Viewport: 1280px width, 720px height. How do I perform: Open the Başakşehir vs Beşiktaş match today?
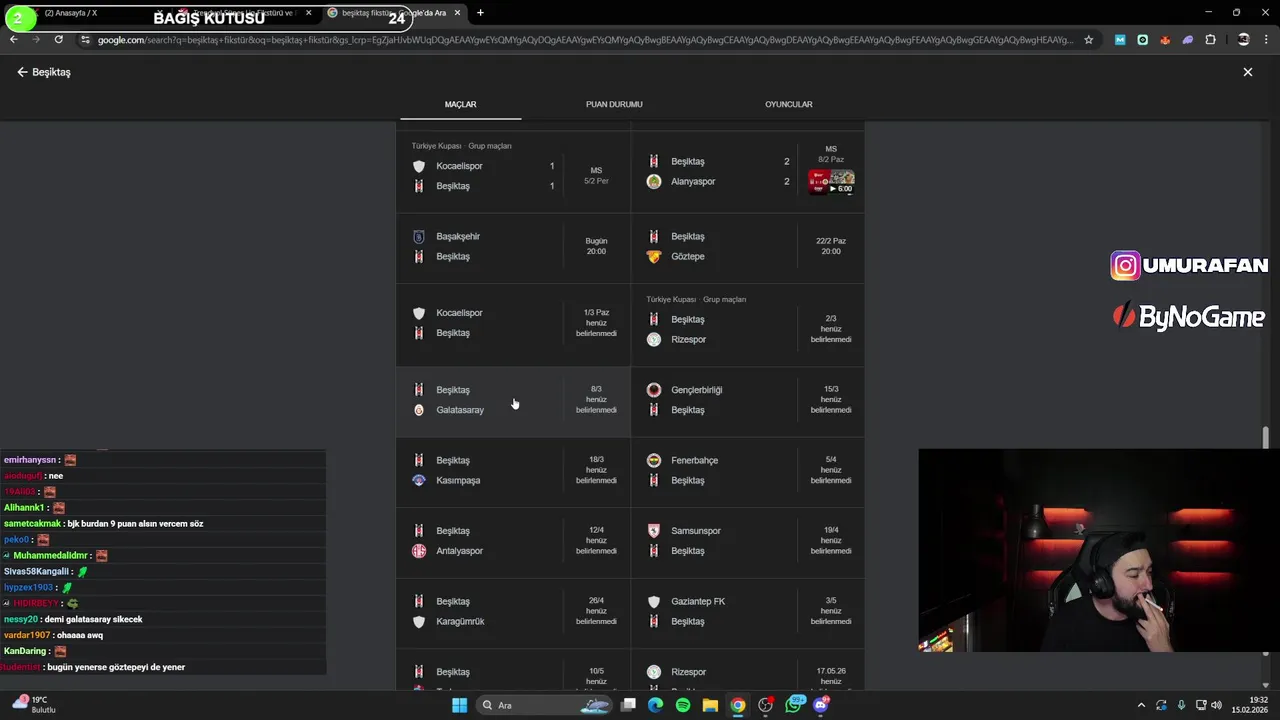point(513,247)
